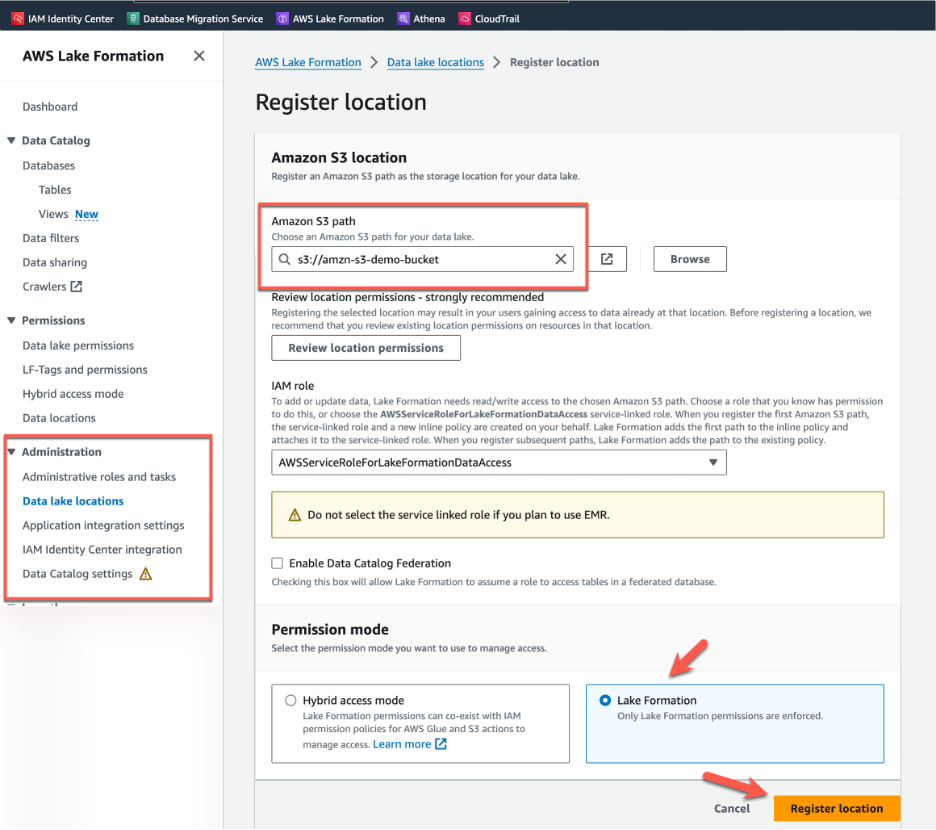This screenshot has width=936, height=830.
Task: Click Data lake locations breadcrumb link
Action: [x=435, y=62]
